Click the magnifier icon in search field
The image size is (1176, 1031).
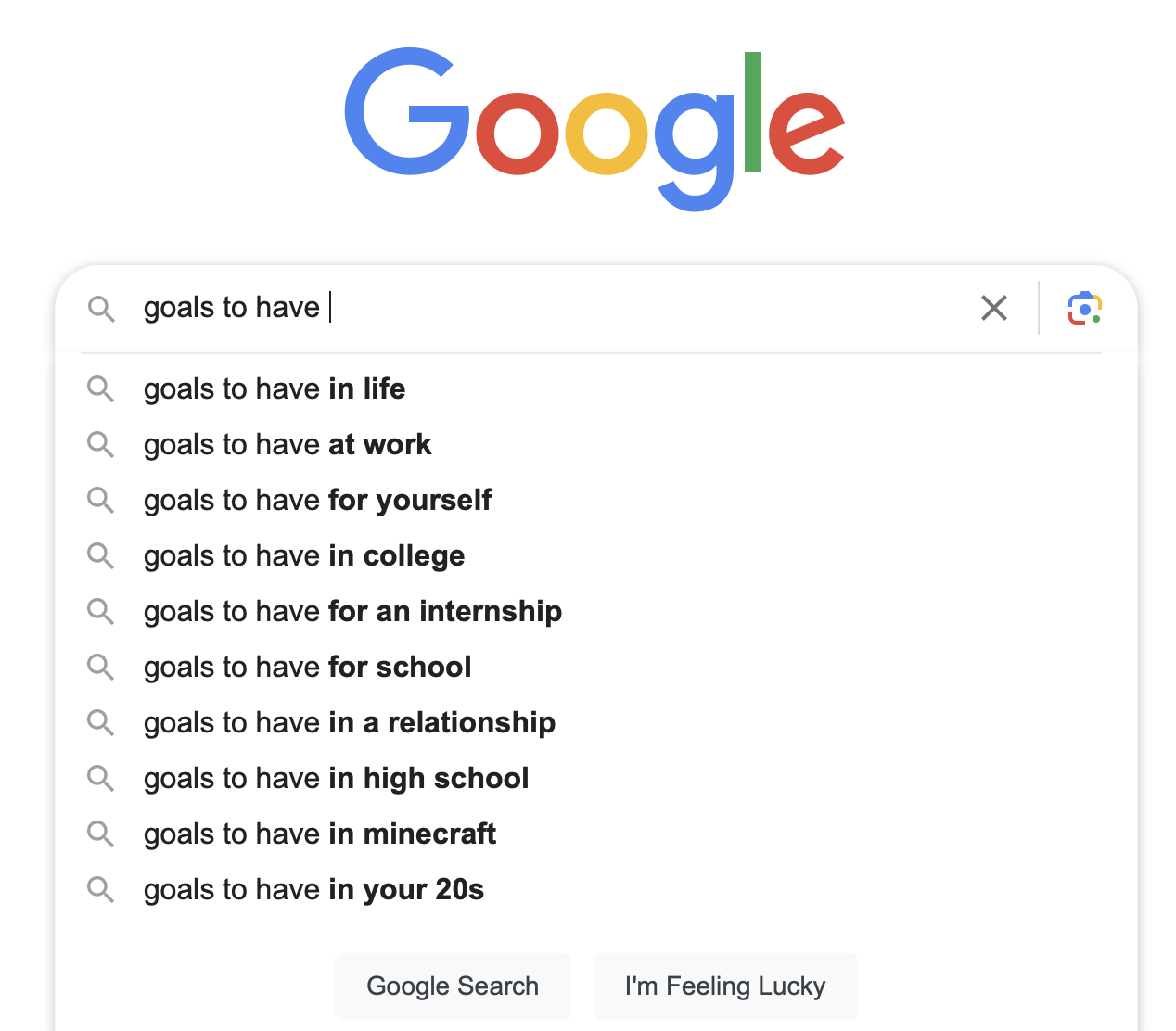pyautogui.click(x=101, y=309)
